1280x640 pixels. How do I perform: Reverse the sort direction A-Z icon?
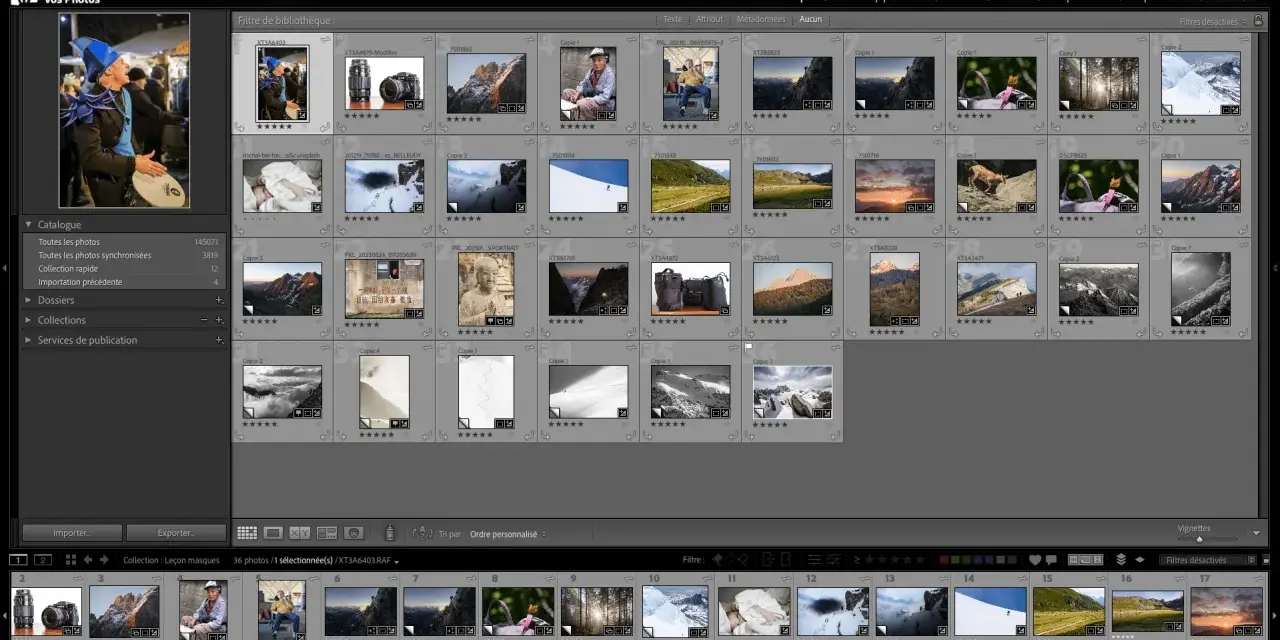pyautogui.click(x=422, y=533)
